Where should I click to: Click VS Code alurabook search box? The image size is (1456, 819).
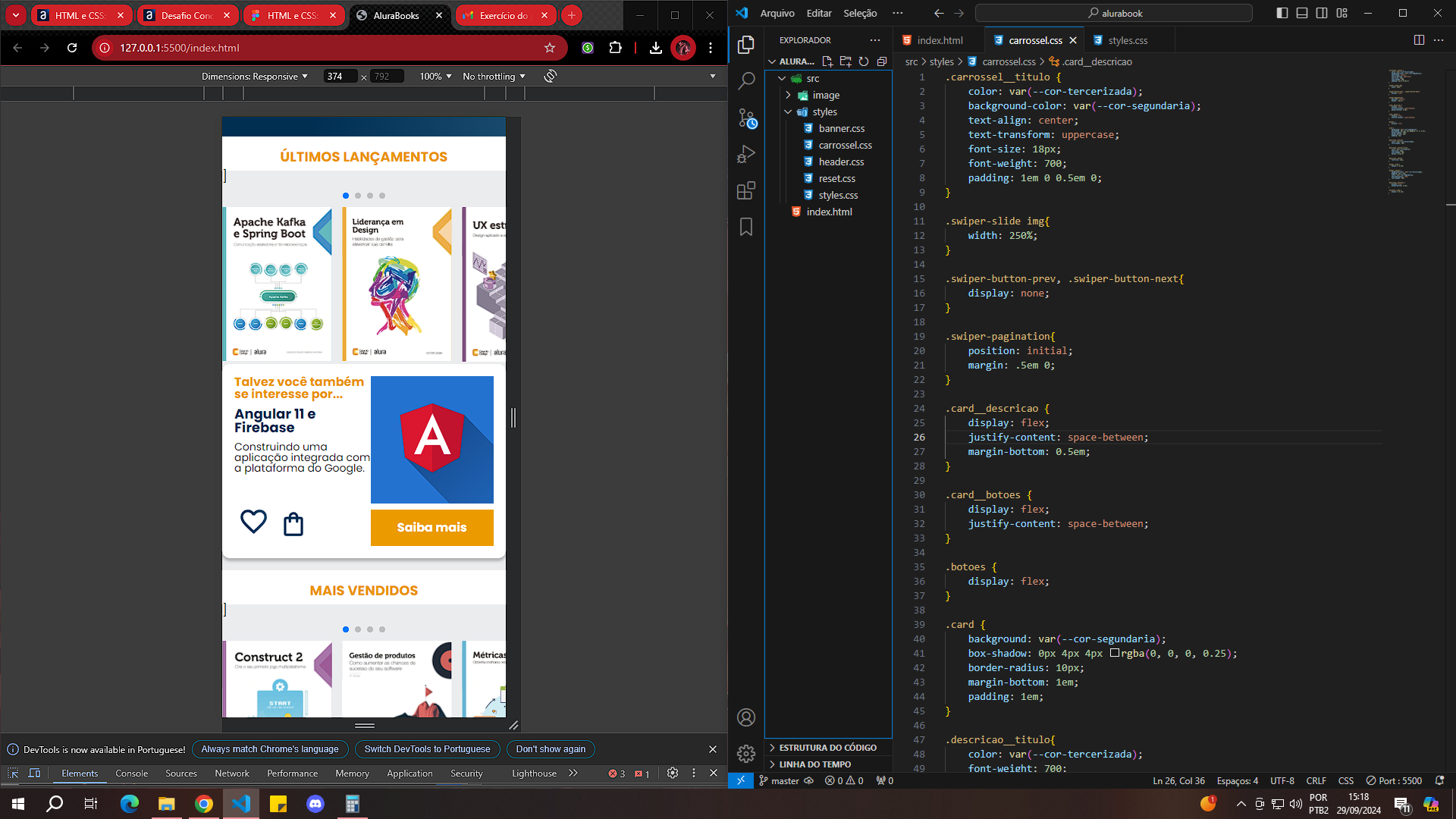1113,13
